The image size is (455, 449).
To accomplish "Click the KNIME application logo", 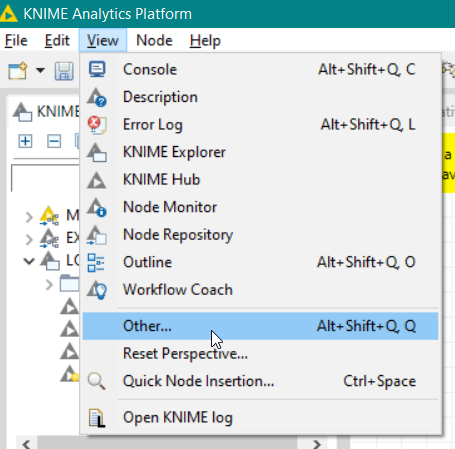I will (x=9, y=14).
